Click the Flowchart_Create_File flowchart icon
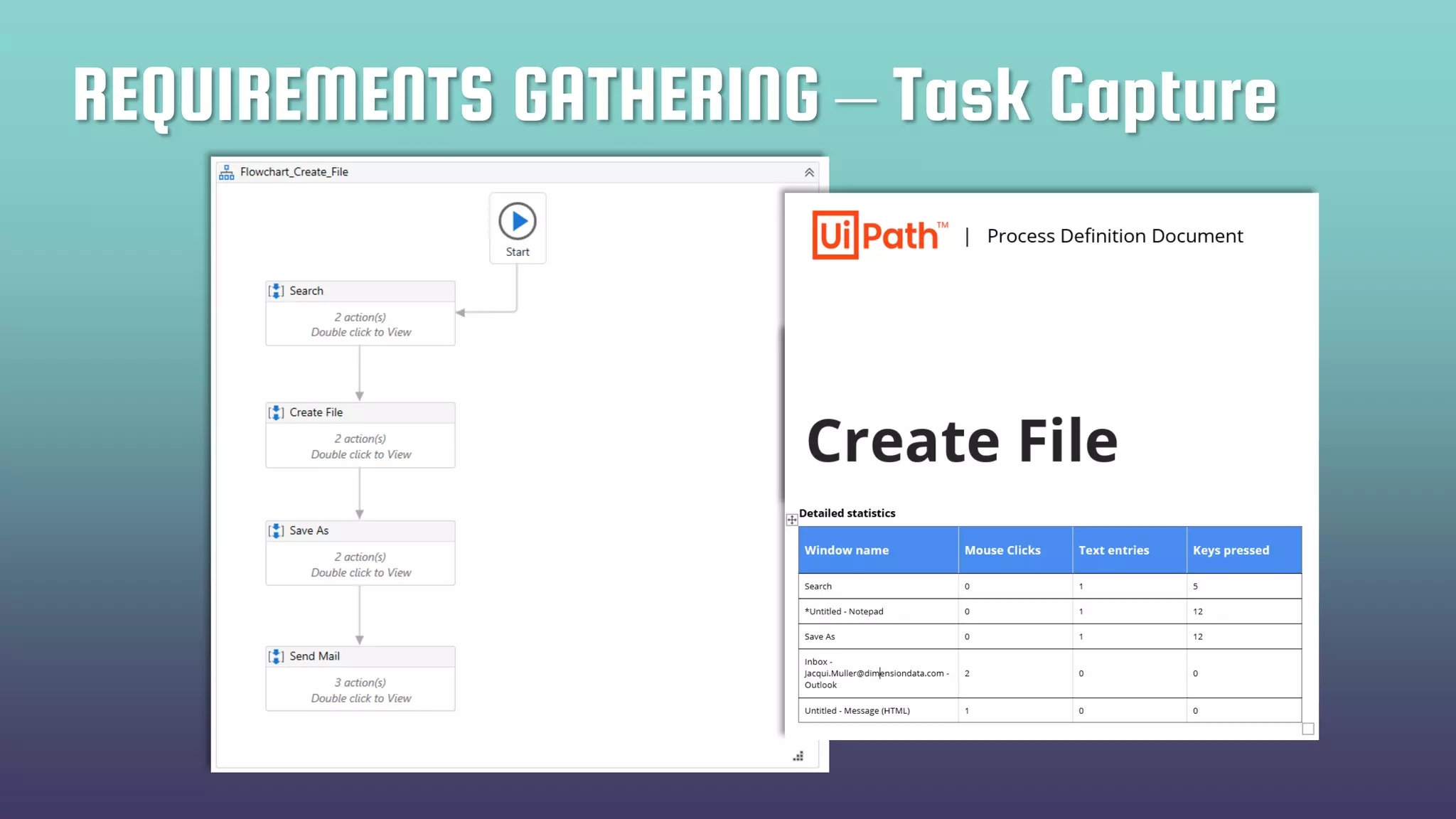1456x819 pixels. click(227, 172)
